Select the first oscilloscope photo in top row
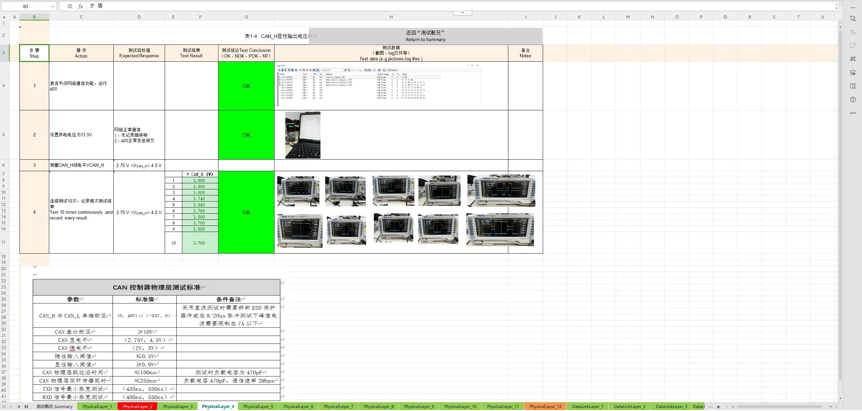862x411 pixels. (300, 191)
